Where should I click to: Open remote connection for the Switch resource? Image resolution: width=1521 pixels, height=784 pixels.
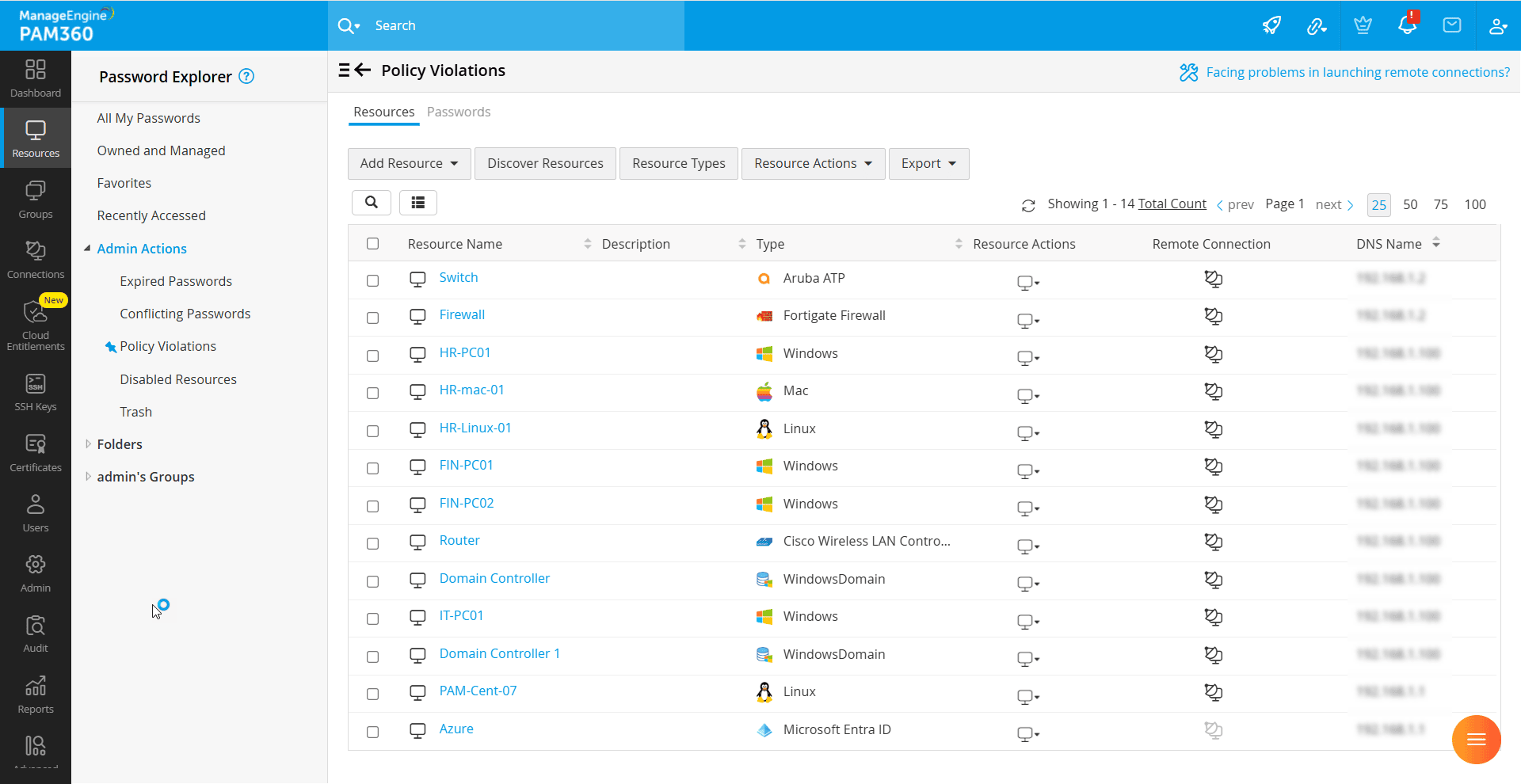(x=1213, y=279)
